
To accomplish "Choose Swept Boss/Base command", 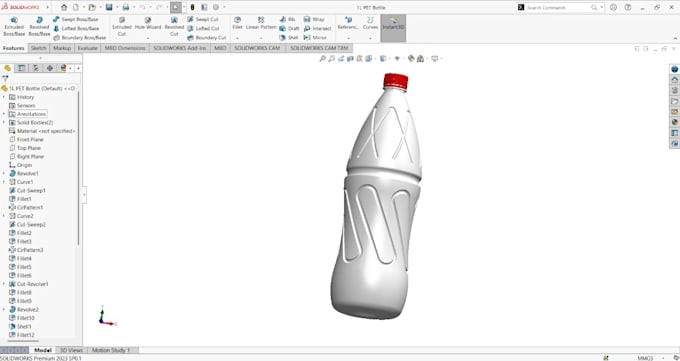I will click(x=75, y=20).
